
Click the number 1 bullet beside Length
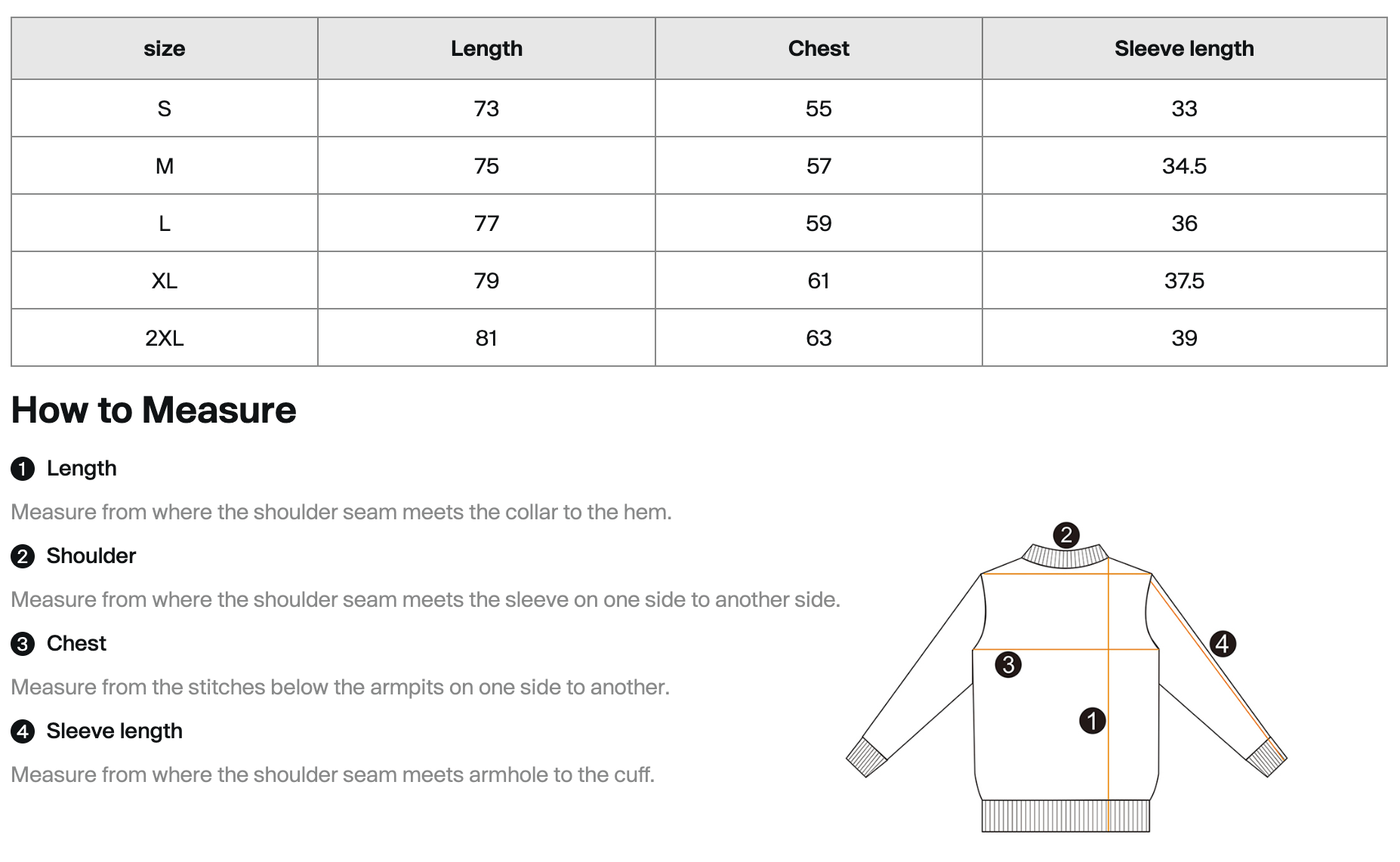pos(23,469)
